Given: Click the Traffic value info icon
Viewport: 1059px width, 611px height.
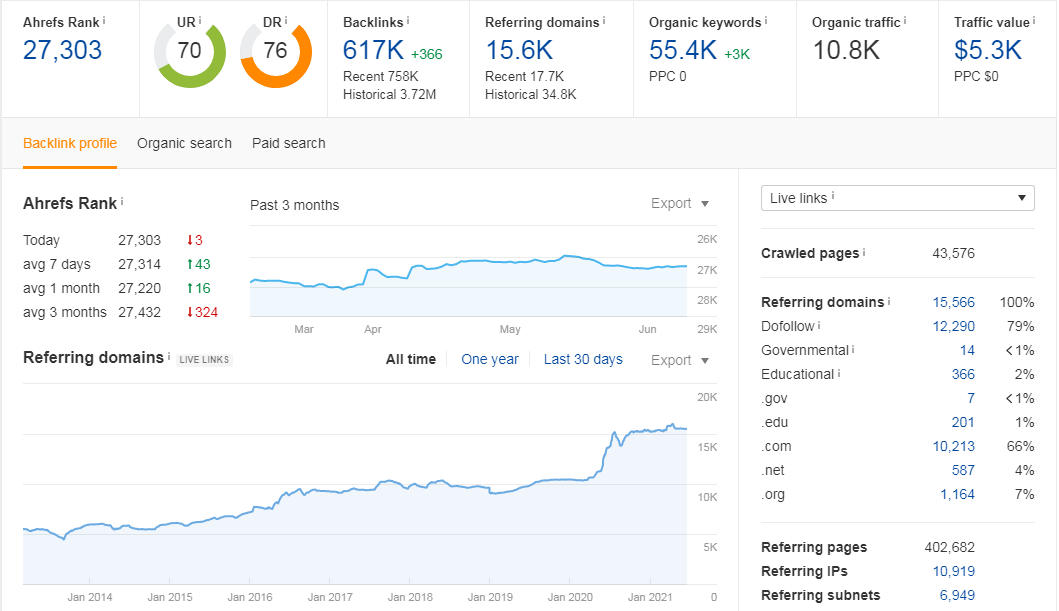Looking at the screenshot, I should pyautogui.click(x=1034, y=20).
